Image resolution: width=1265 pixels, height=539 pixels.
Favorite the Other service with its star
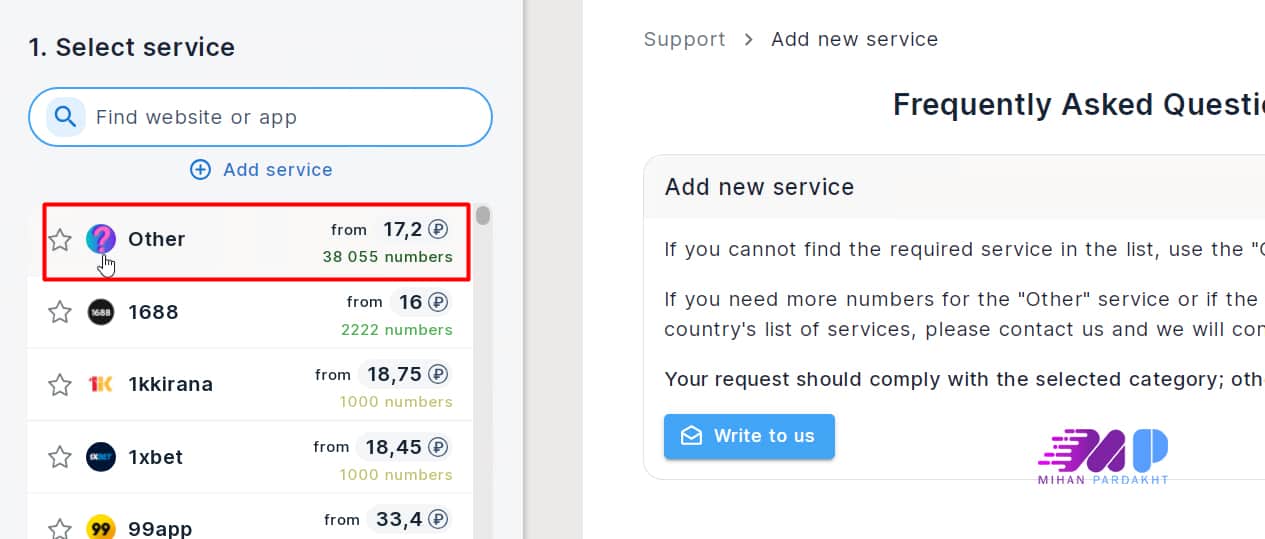click(60, 239)
